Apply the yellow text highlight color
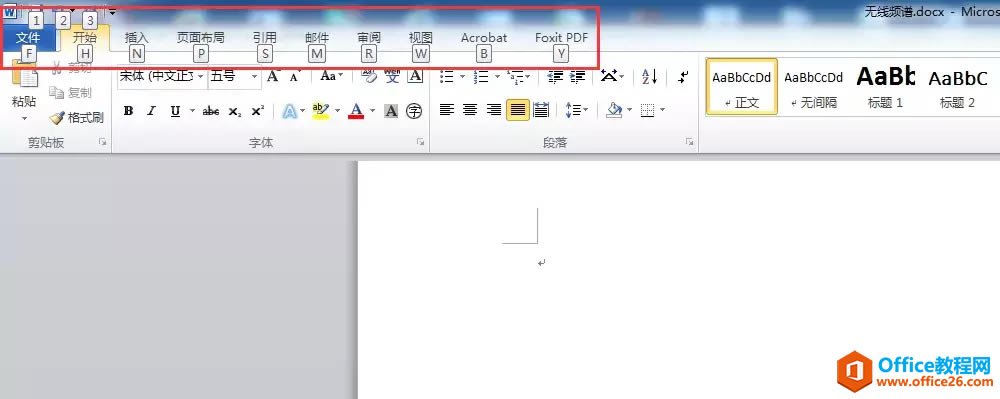The height and width of the screenshot is (399, 1000). point(321,112)
